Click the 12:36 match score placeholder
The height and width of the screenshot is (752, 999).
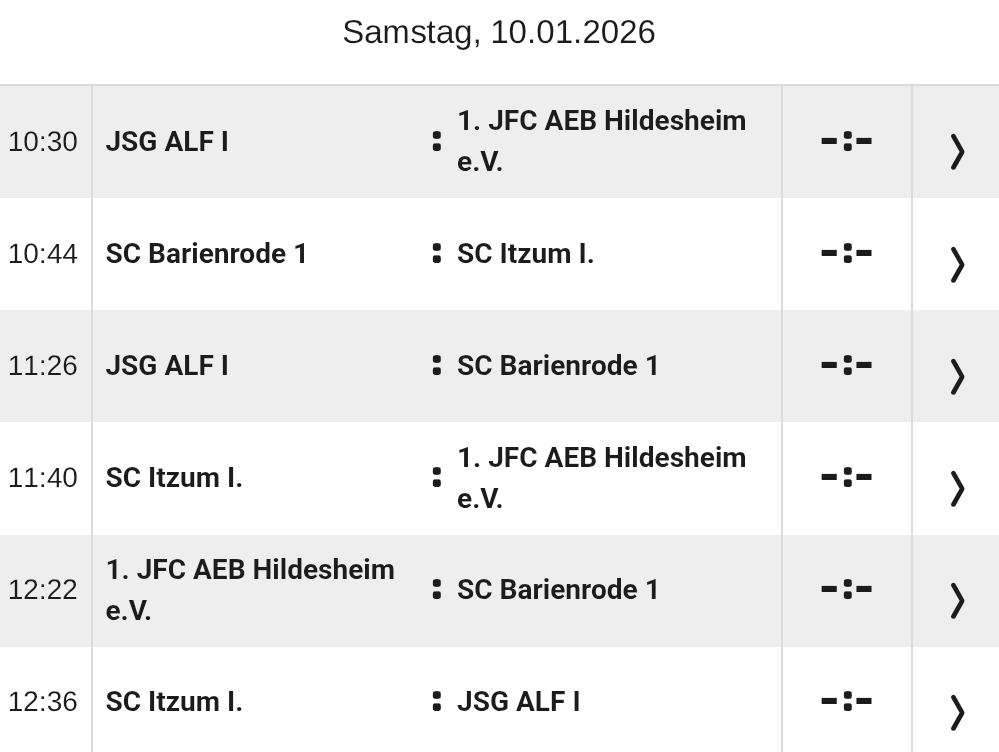click(x=846, y=702)
